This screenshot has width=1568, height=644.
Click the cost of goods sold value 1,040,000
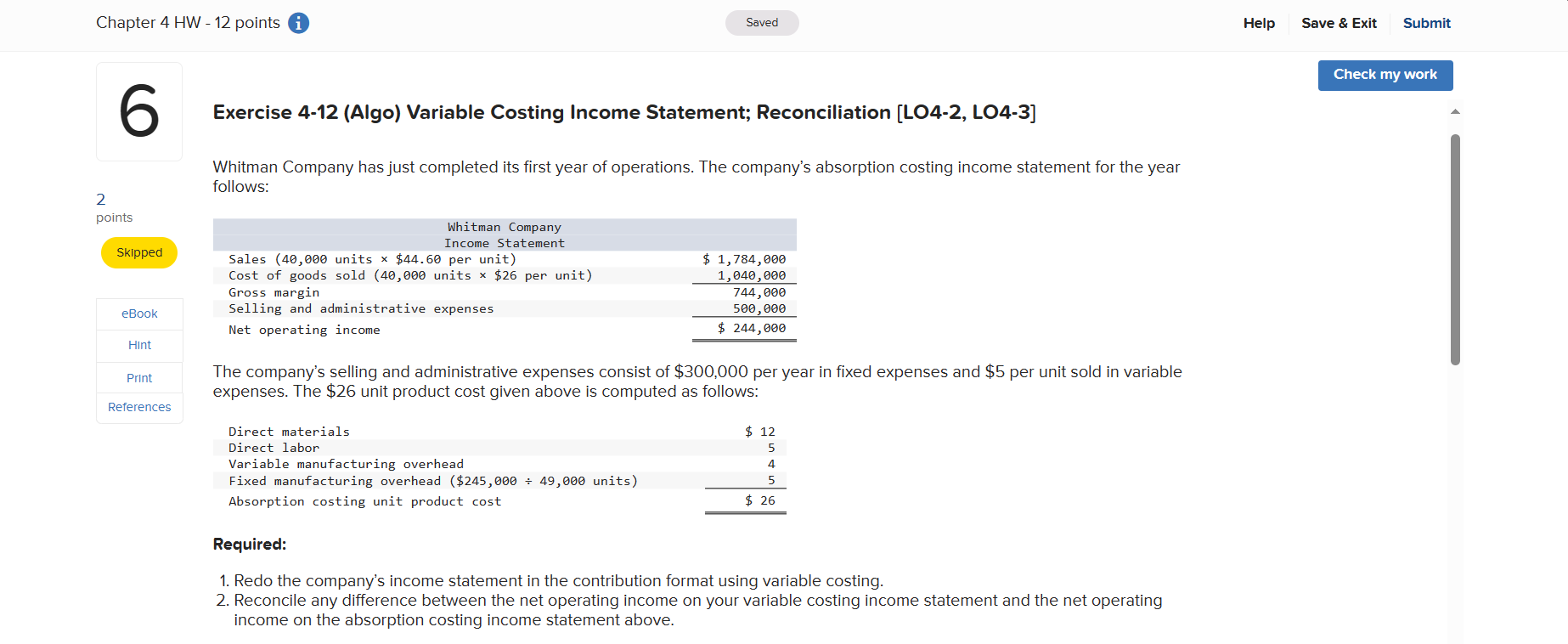tap(752, 275)
